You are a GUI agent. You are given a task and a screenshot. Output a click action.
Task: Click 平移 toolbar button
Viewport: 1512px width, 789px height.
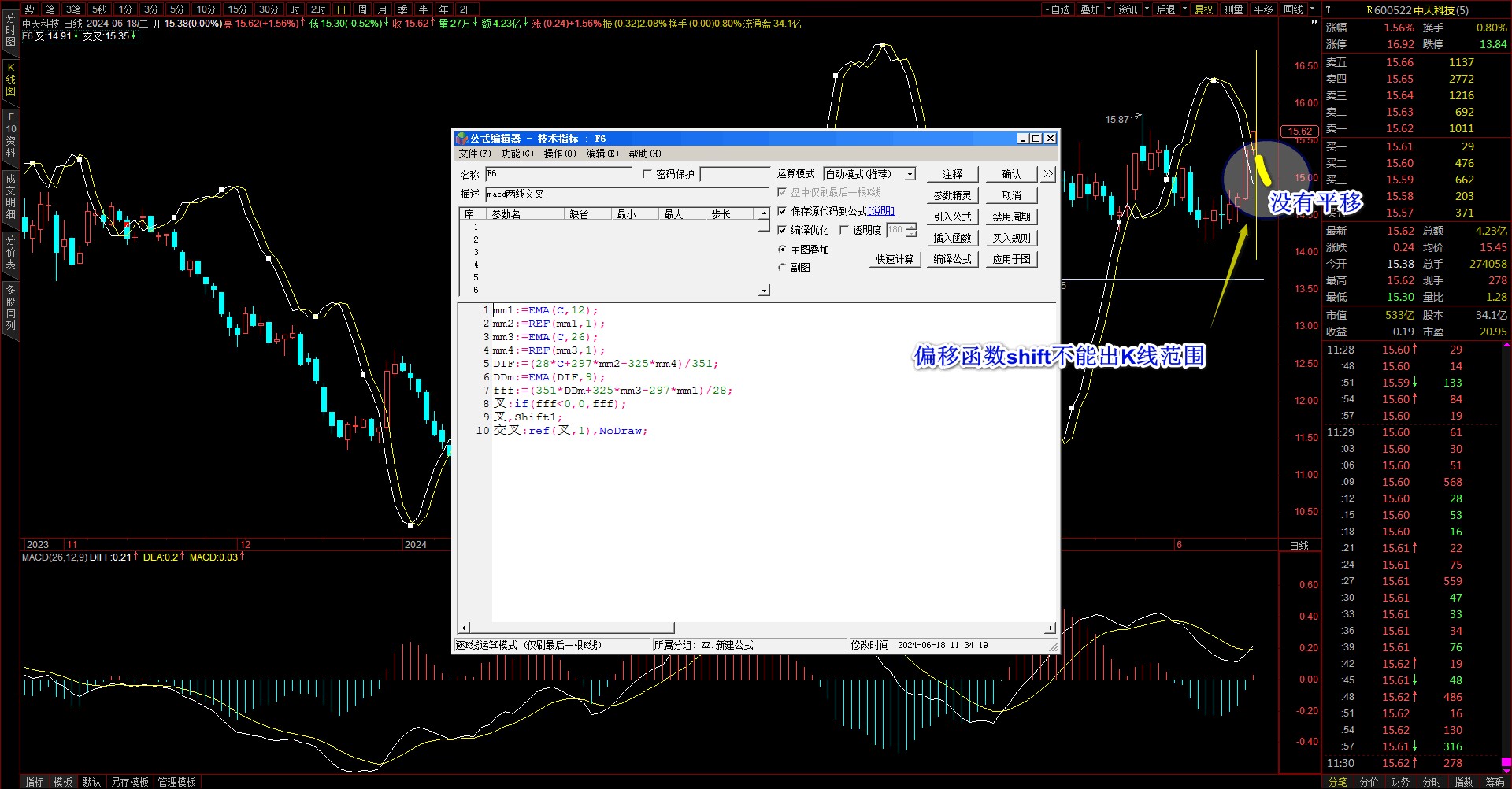1263,9
